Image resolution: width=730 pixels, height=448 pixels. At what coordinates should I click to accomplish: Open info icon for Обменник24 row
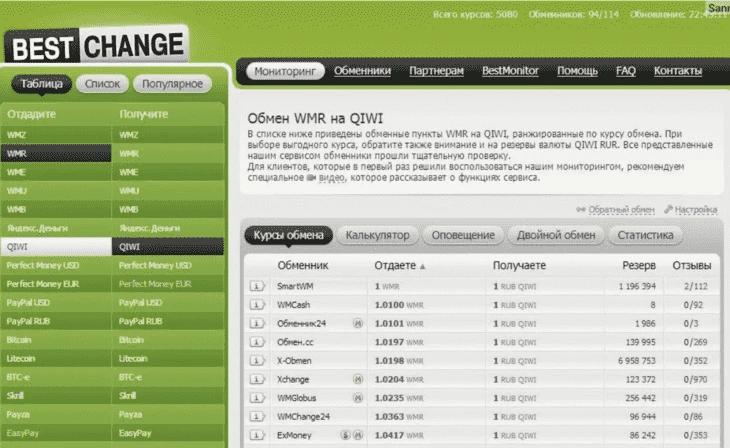tap(257, 323)
